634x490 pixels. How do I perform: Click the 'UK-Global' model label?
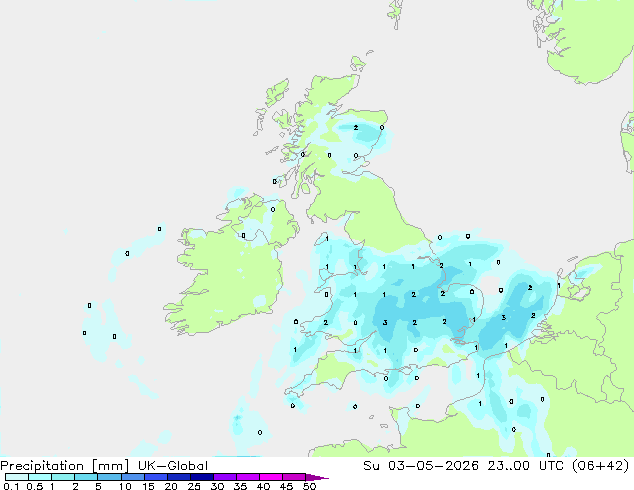tap(173, 466)
